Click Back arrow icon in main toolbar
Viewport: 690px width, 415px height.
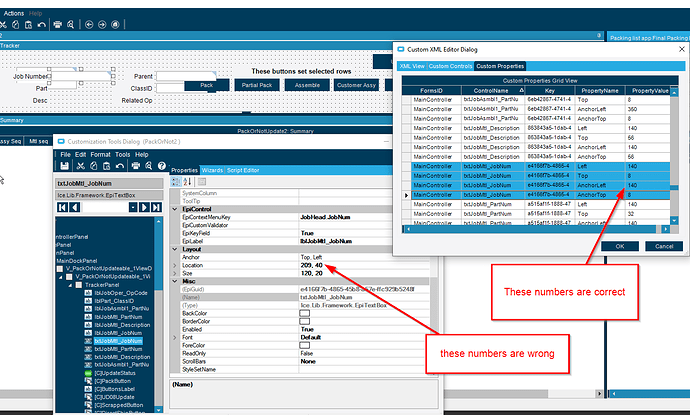click(89, 25)
